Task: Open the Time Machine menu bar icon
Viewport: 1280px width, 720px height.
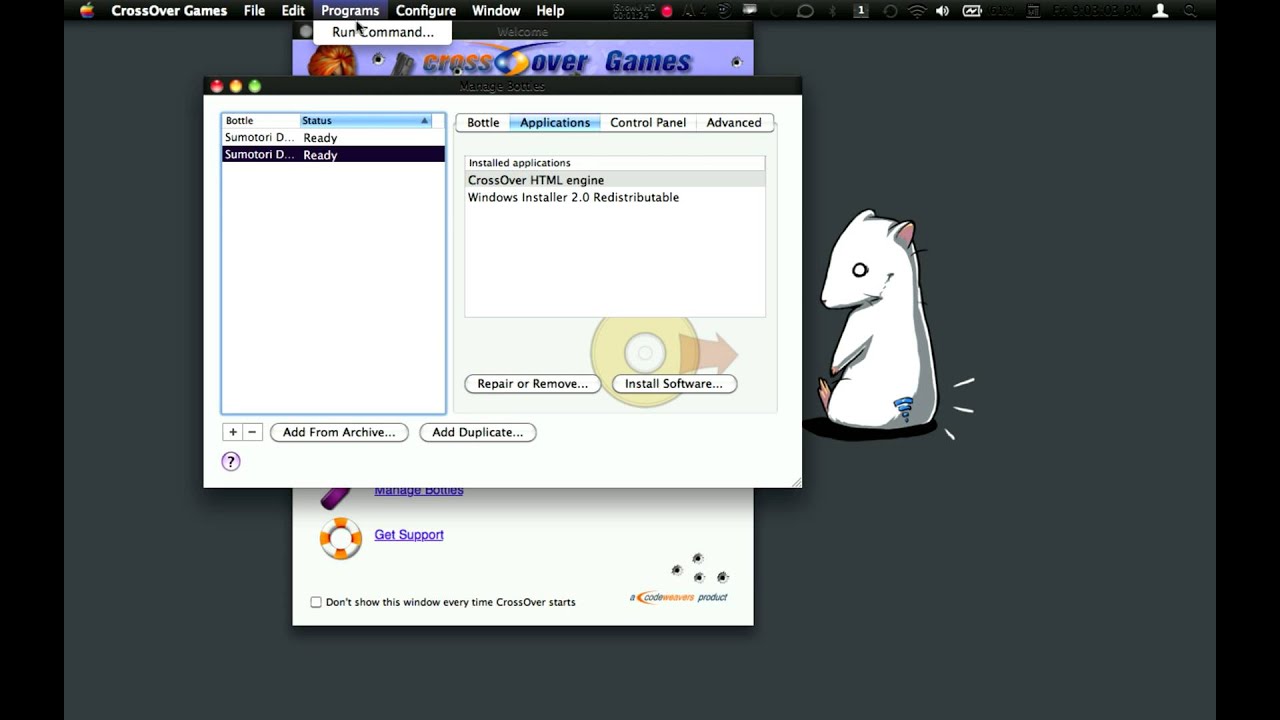Action: pyautogui.click(x=890, y=11)
